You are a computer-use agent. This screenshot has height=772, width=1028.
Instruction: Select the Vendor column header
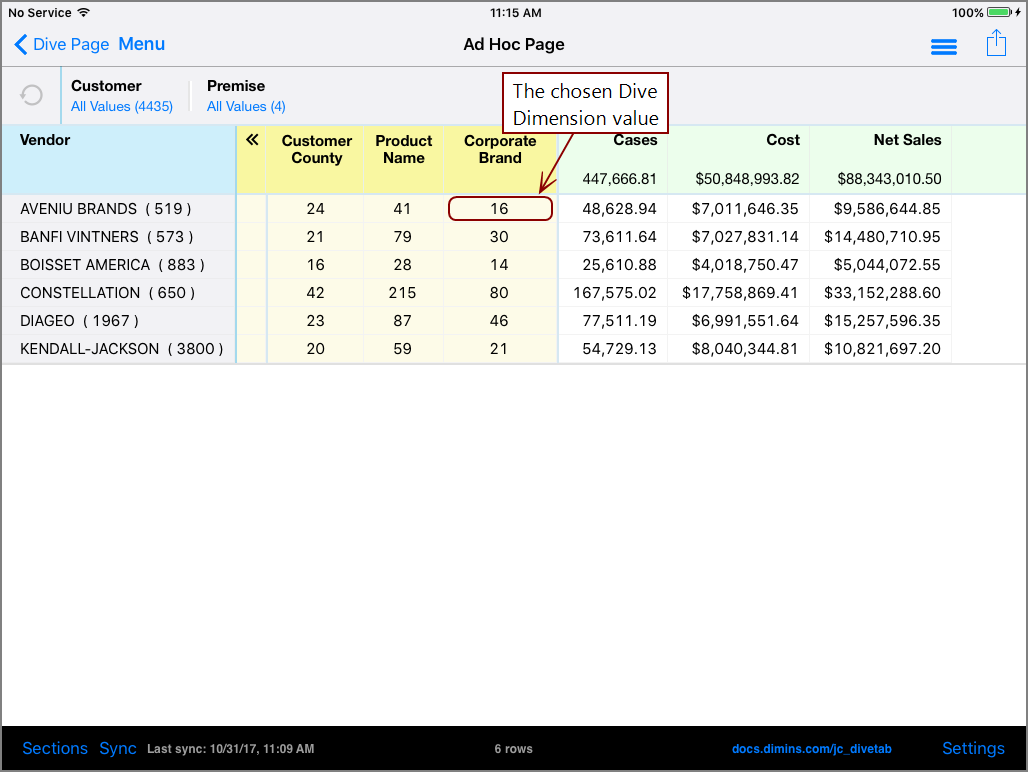(45, 140)
